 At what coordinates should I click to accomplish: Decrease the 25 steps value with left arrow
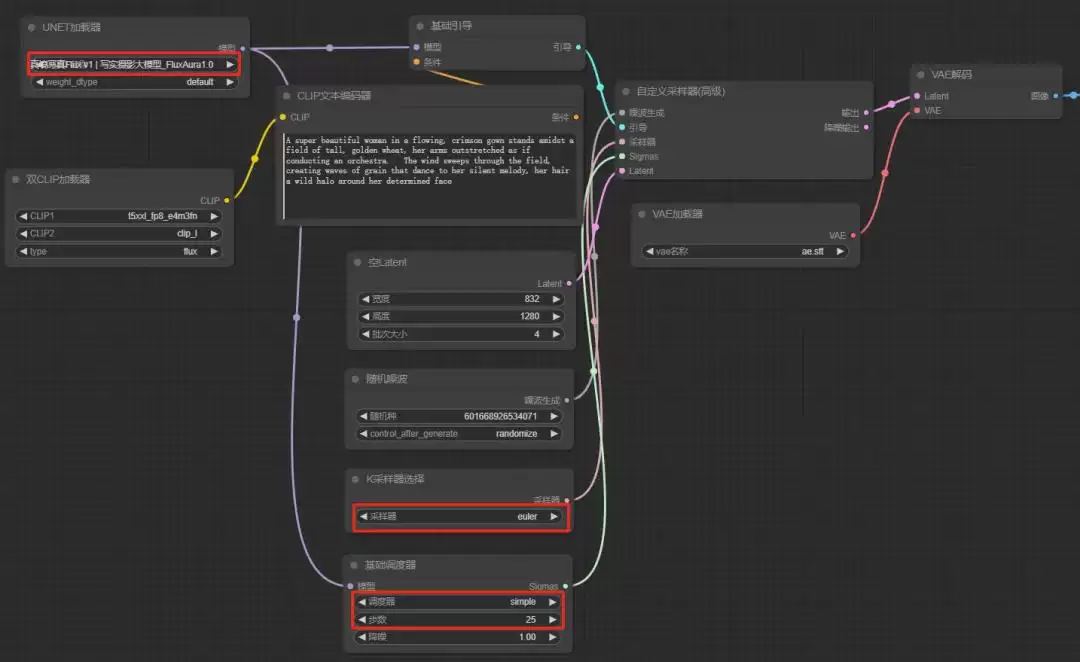(362, 620)
